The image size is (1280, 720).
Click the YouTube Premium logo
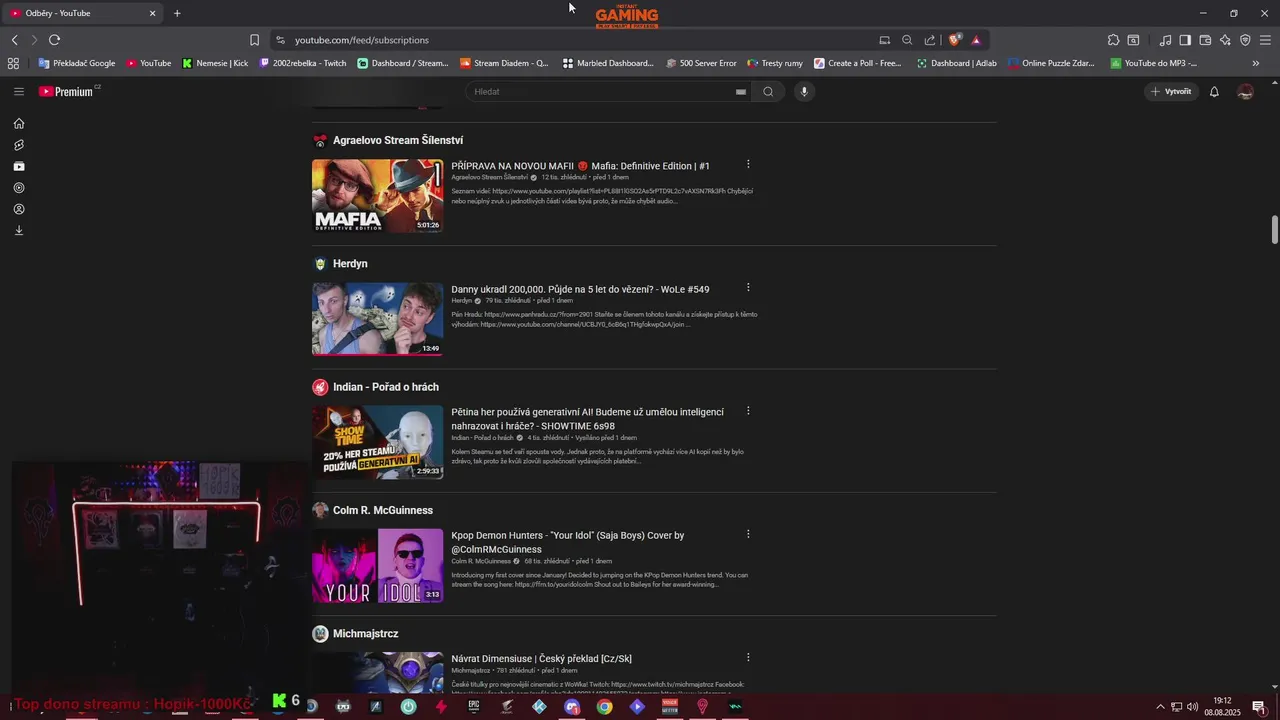click(x=66, y=91)
